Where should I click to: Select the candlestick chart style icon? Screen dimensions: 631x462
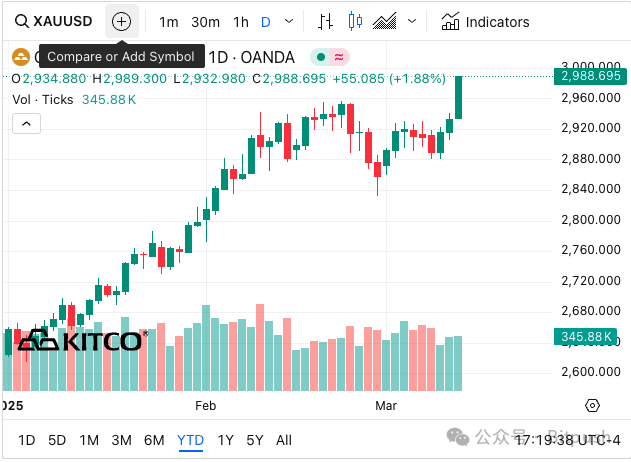coord(355,21)
